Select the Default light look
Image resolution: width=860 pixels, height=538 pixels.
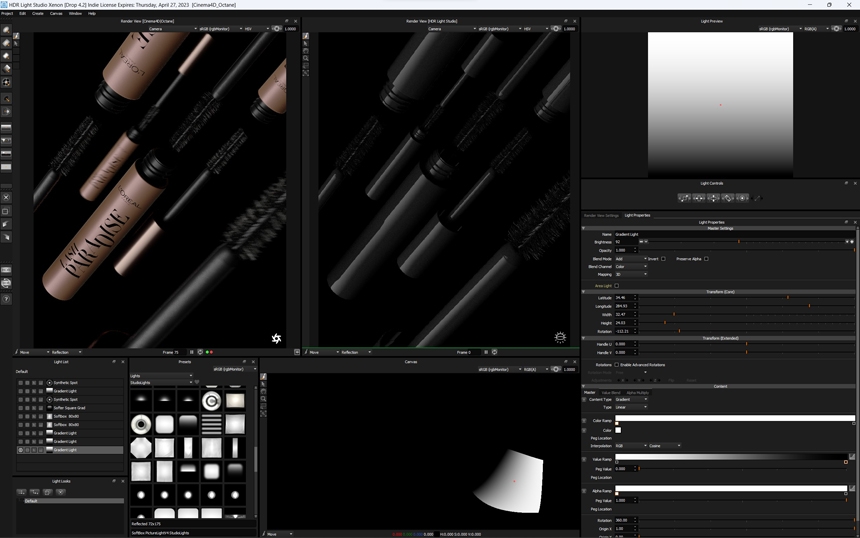coord(71,501)
